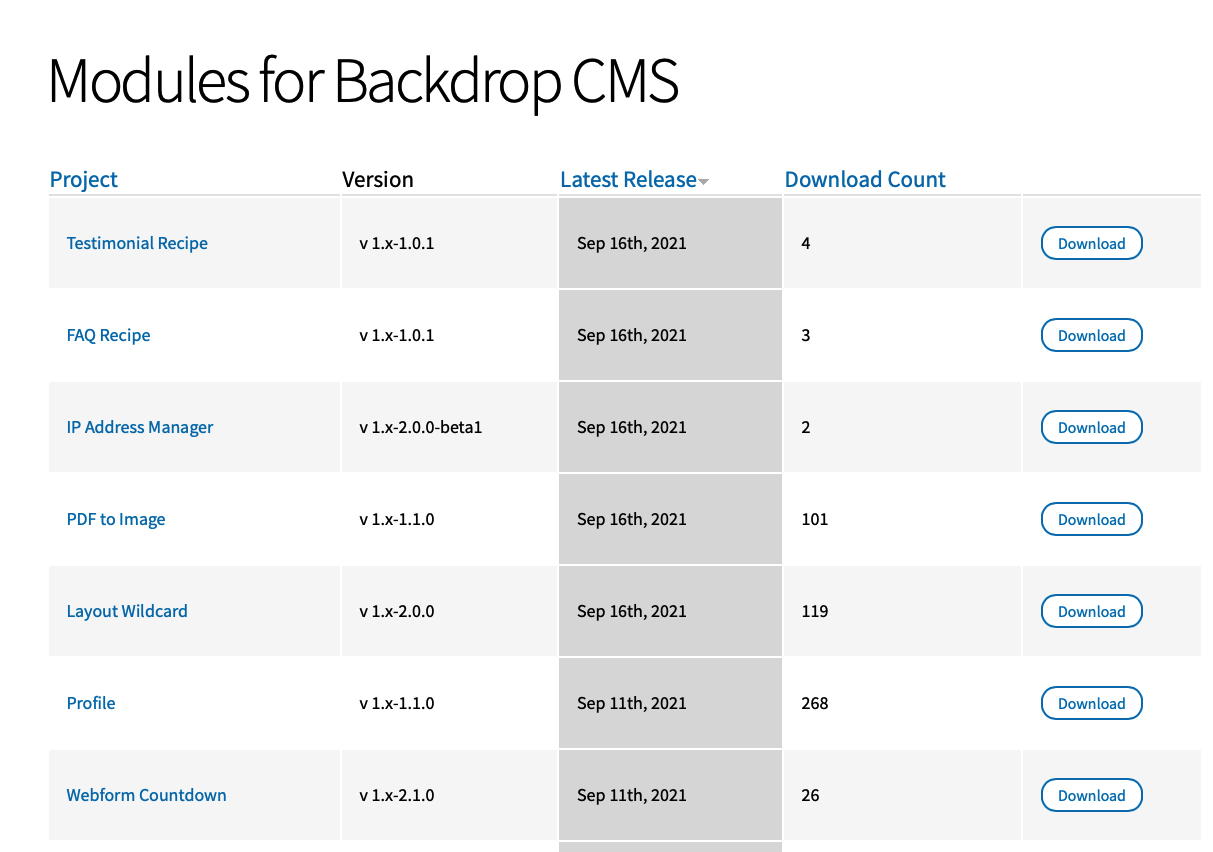Viewport: 1213px width, 852px height.
Task: Download the Profile module
Action: [x=1092, y=703]
